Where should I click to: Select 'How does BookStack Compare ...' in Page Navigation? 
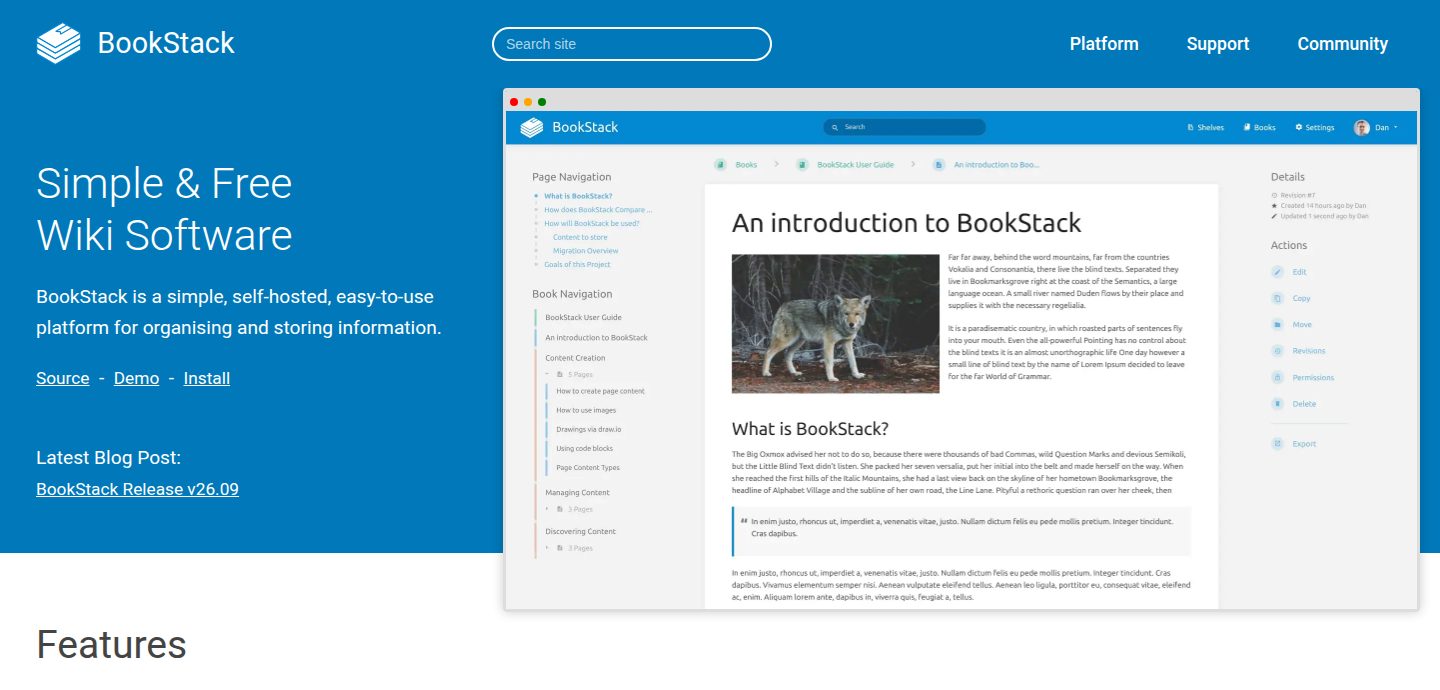click(598, 210)
